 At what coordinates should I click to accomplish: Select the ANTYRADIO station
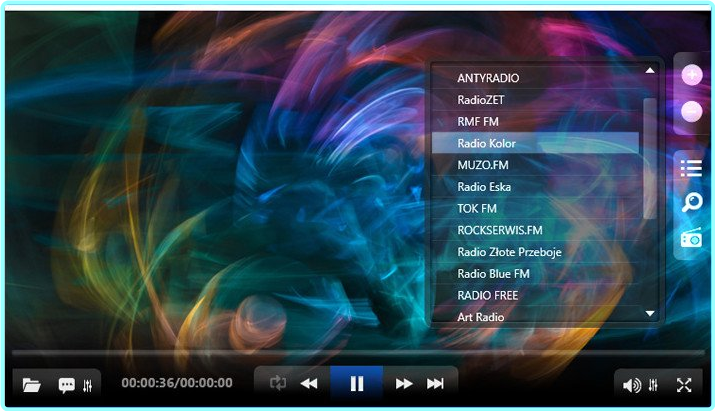[x=488, y=78]
